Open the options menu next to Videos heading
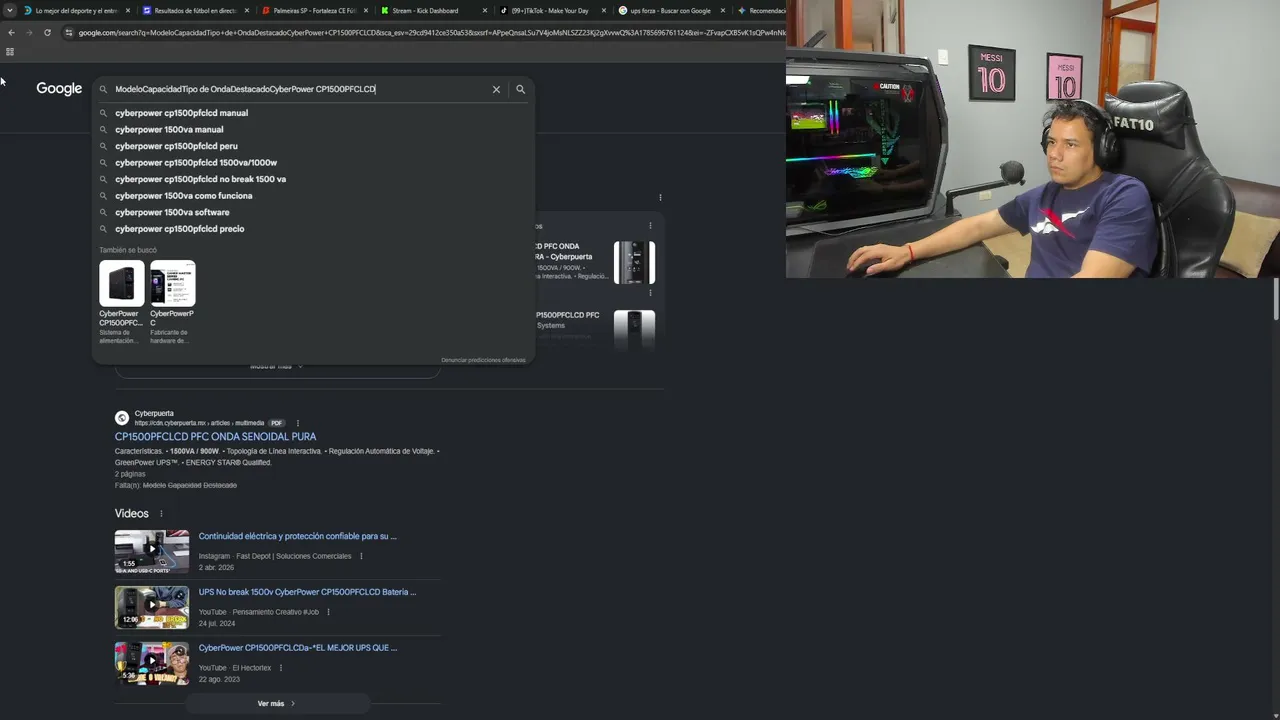1280x720 pixels. 161,514
